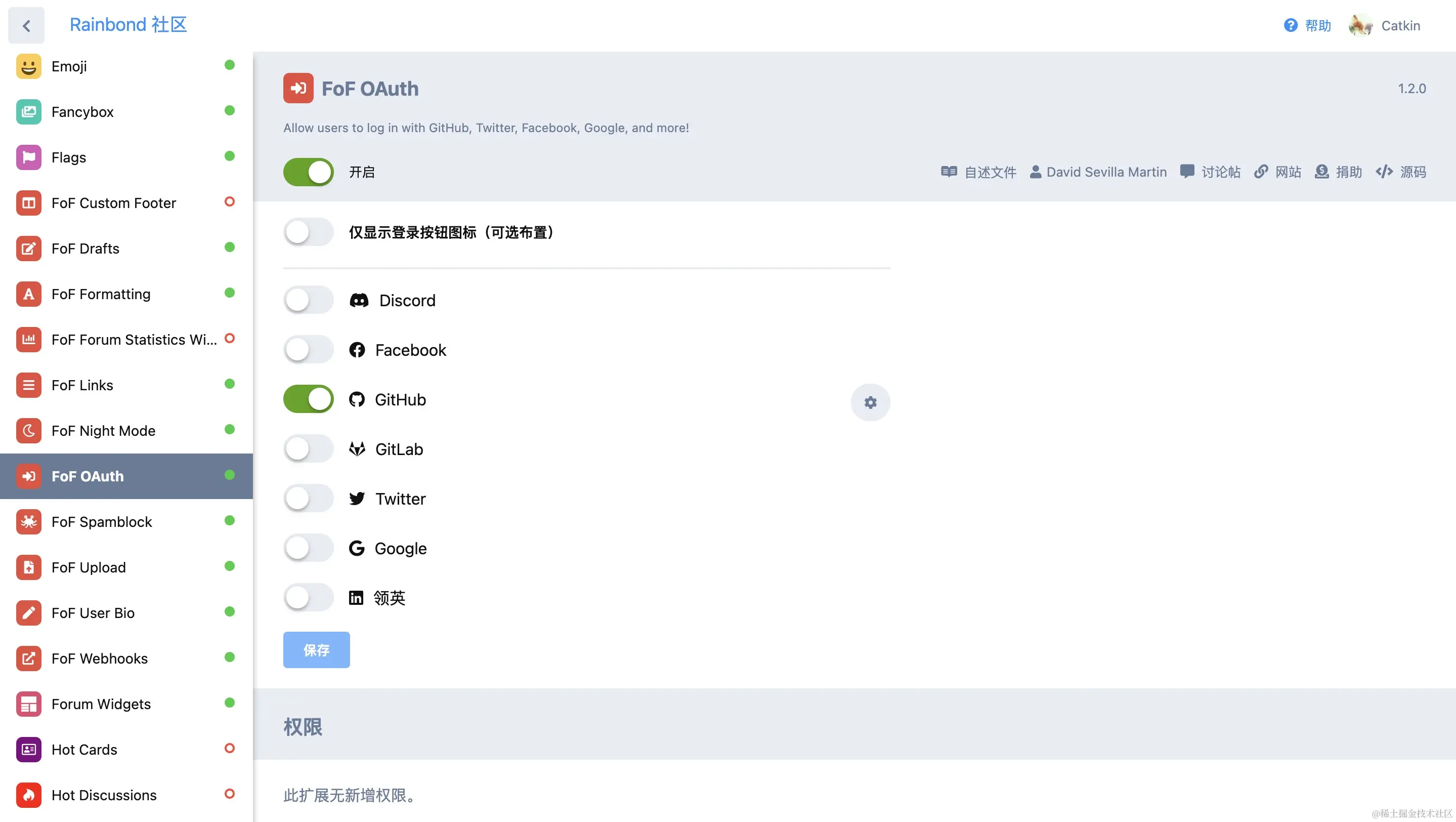The width and height of the screenshot is (1456, 822).
Task: Open FoF Webhooks settings
Action: pos(126,659)
